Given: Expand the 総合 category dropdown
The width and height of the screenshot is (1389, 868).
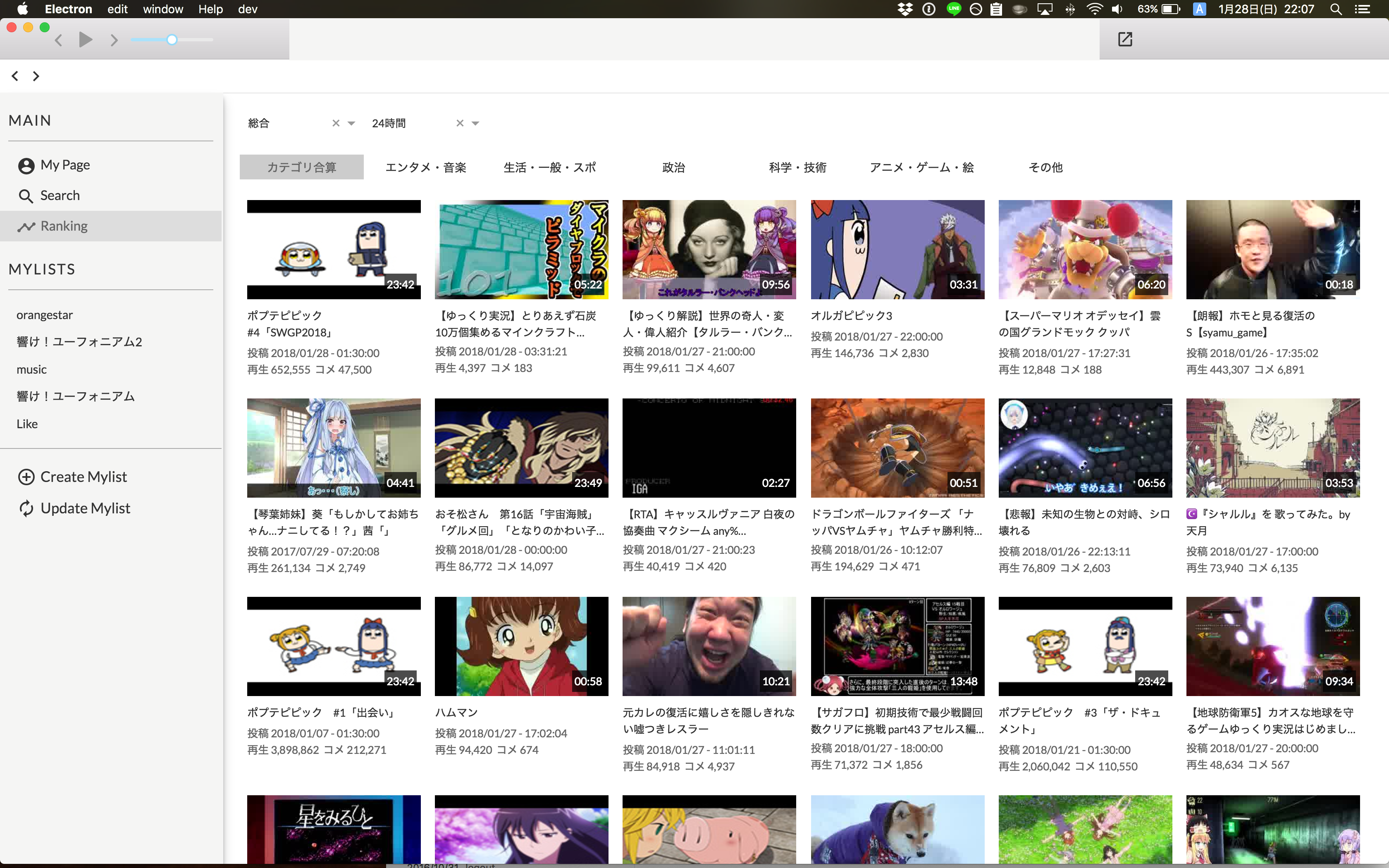Looking at the screenshot, I should coord(351,124).
